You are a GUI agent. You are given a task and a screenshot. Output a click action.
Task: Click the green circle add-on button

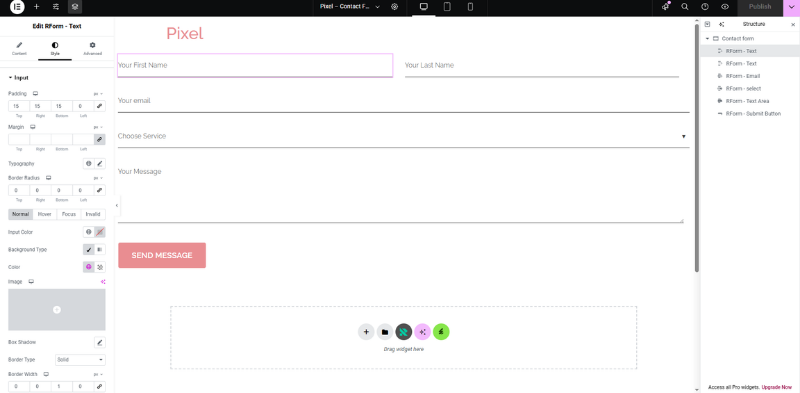point(441,332)
